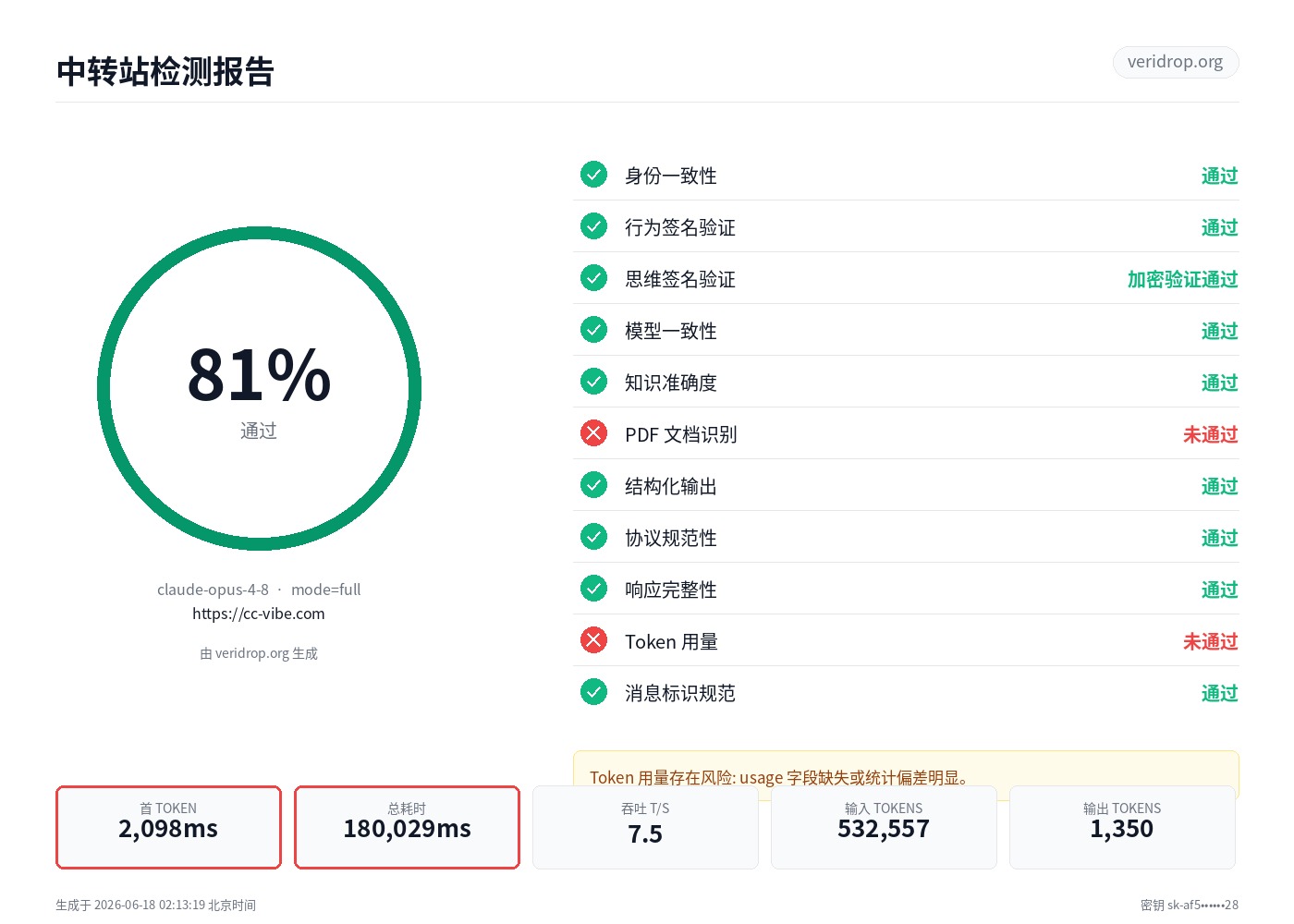Click the green check icon beside 消息标识规范
1294x924 pixels.
click(593, 692)
